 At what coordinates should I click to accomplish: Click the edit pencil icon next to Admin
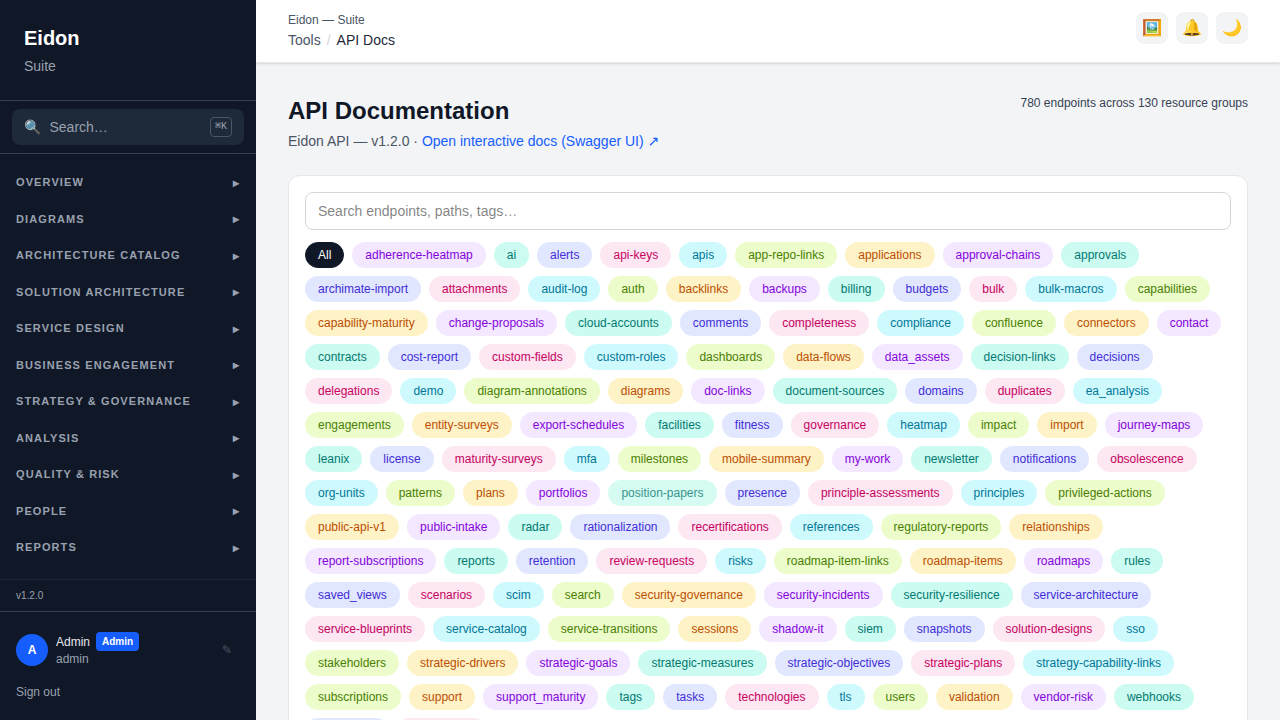[x=227, y=650]
